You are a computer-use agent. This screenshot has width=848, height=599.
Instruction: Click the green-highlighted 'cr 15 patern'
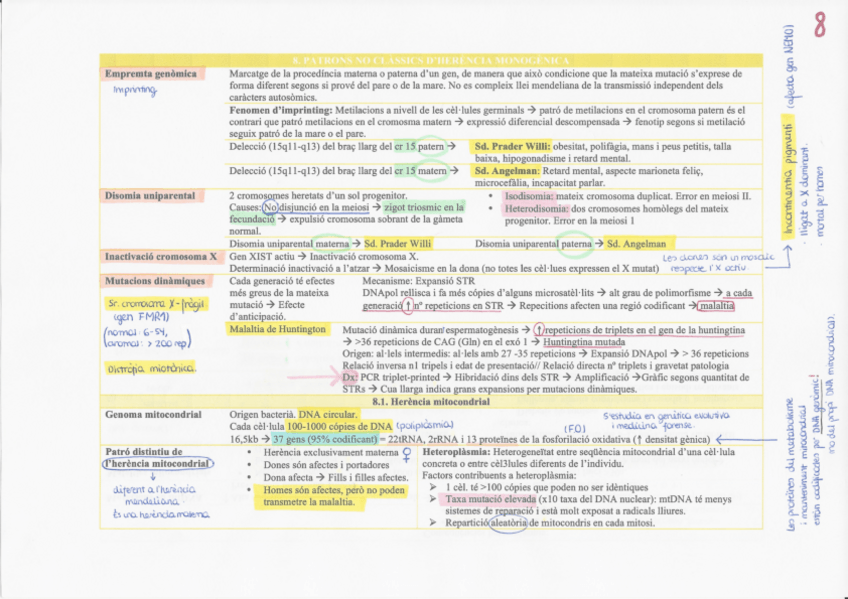[419, 147]
